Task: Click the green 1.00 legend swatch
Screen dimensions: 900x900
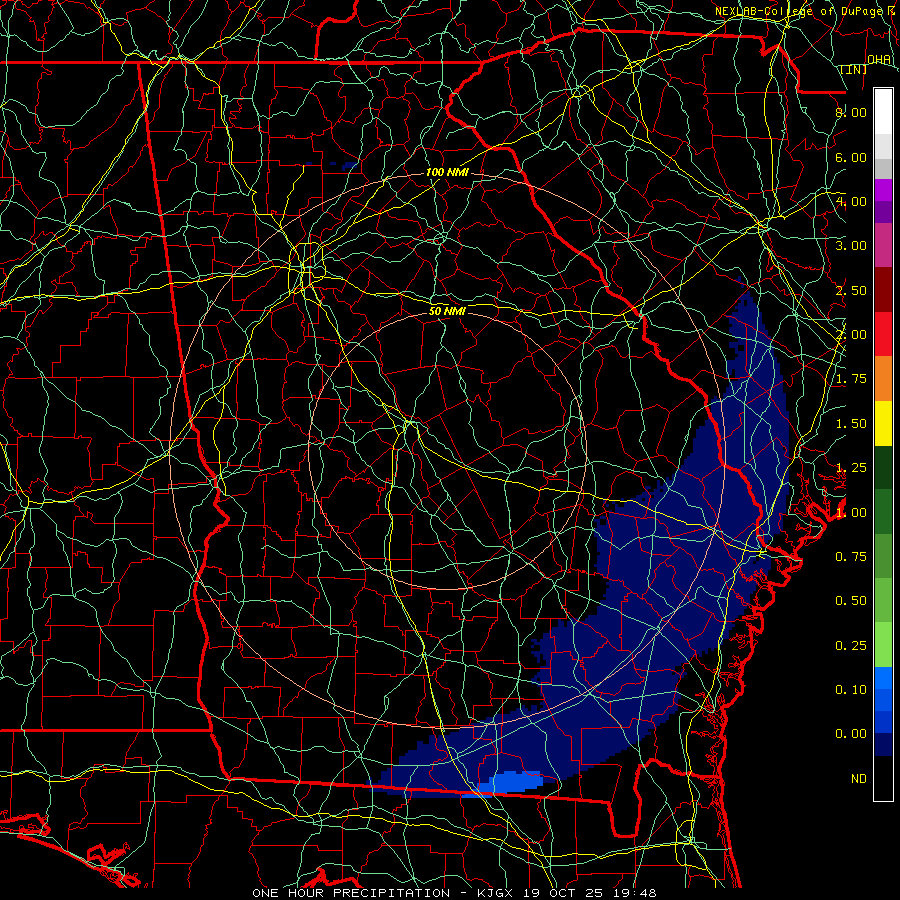Action: [x=883, y=512]
